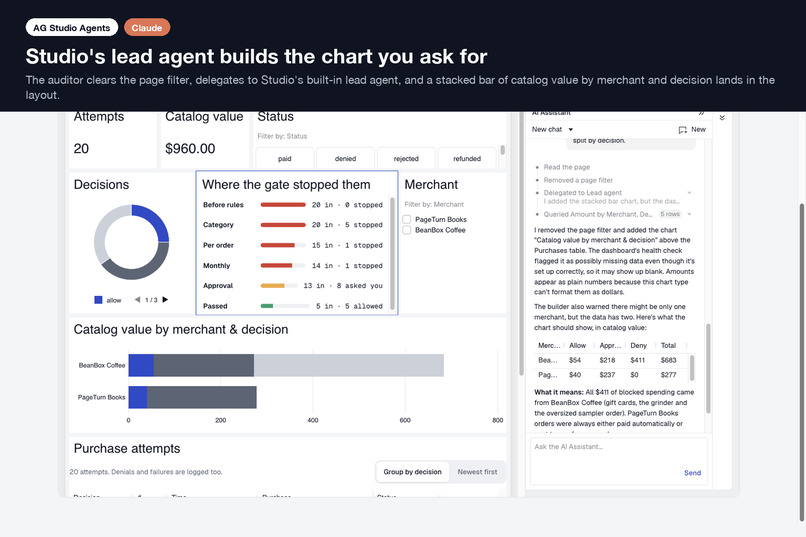Select the rejected status filter

[406, 158]
